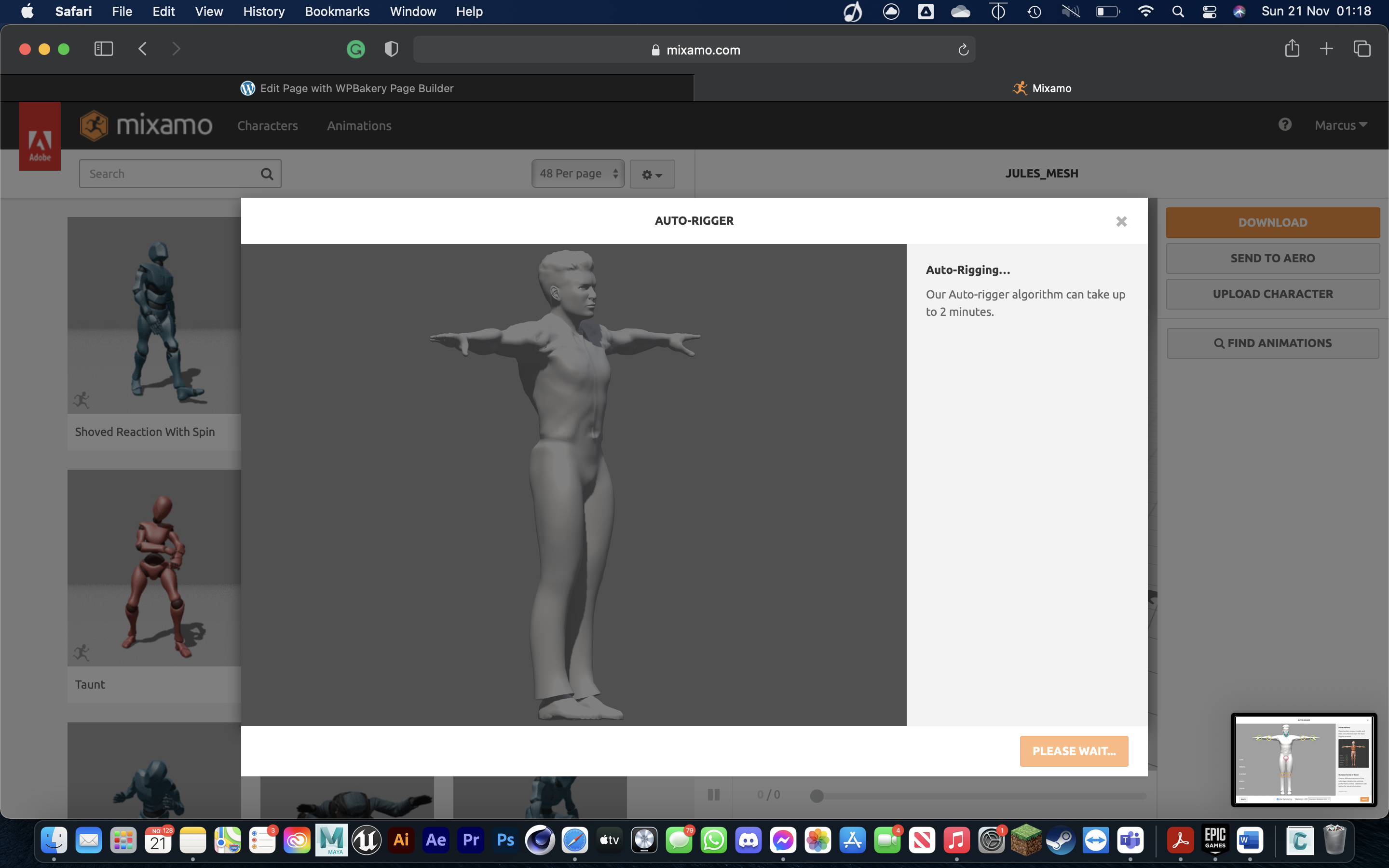Viewport: 1389px width, 868px height.
Task: Open a new Safari tab
Action: tap(1326, 49)
